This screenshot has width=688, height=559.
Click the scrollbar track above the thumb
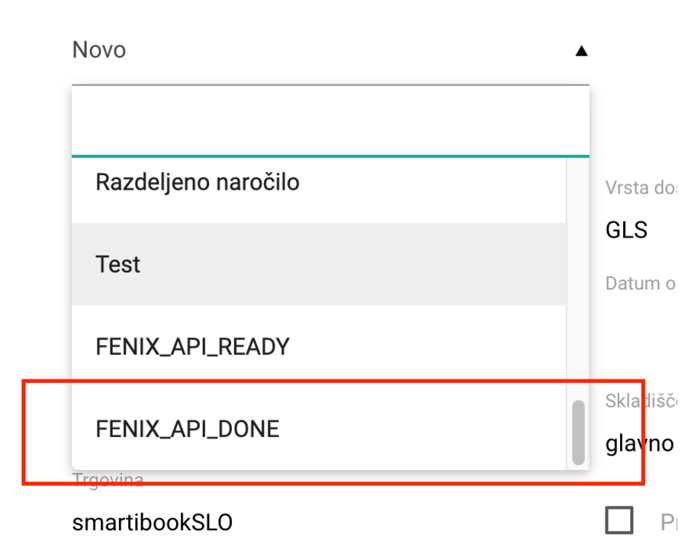(x=578, y=279)
